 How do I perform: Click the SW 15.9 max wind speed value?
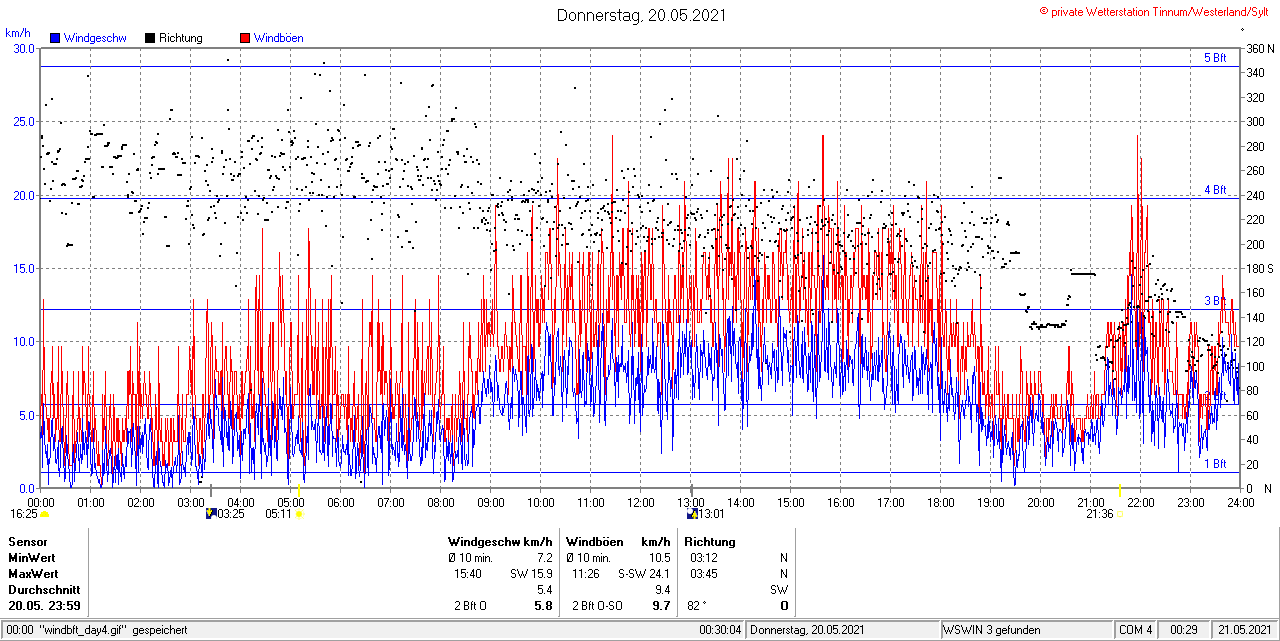coord(530,574)
